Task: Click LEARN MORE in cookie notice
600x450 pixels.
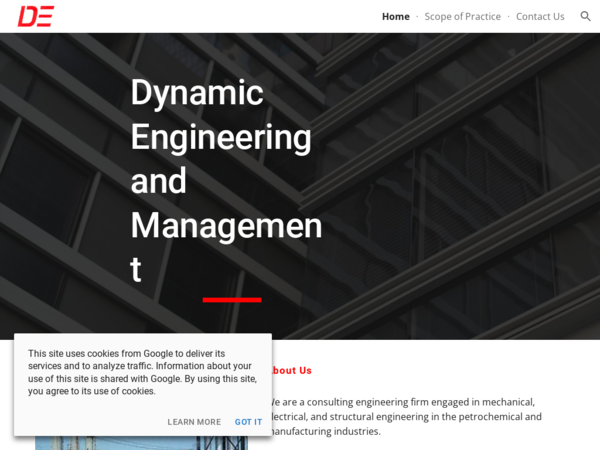Action: [x=194, y=422]
